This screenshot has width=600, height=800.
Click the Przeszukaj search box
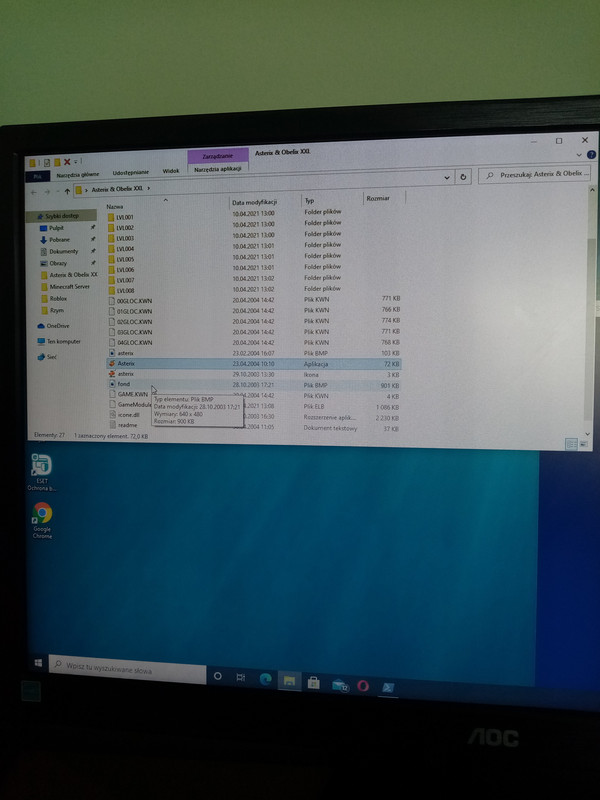[534, 174]
